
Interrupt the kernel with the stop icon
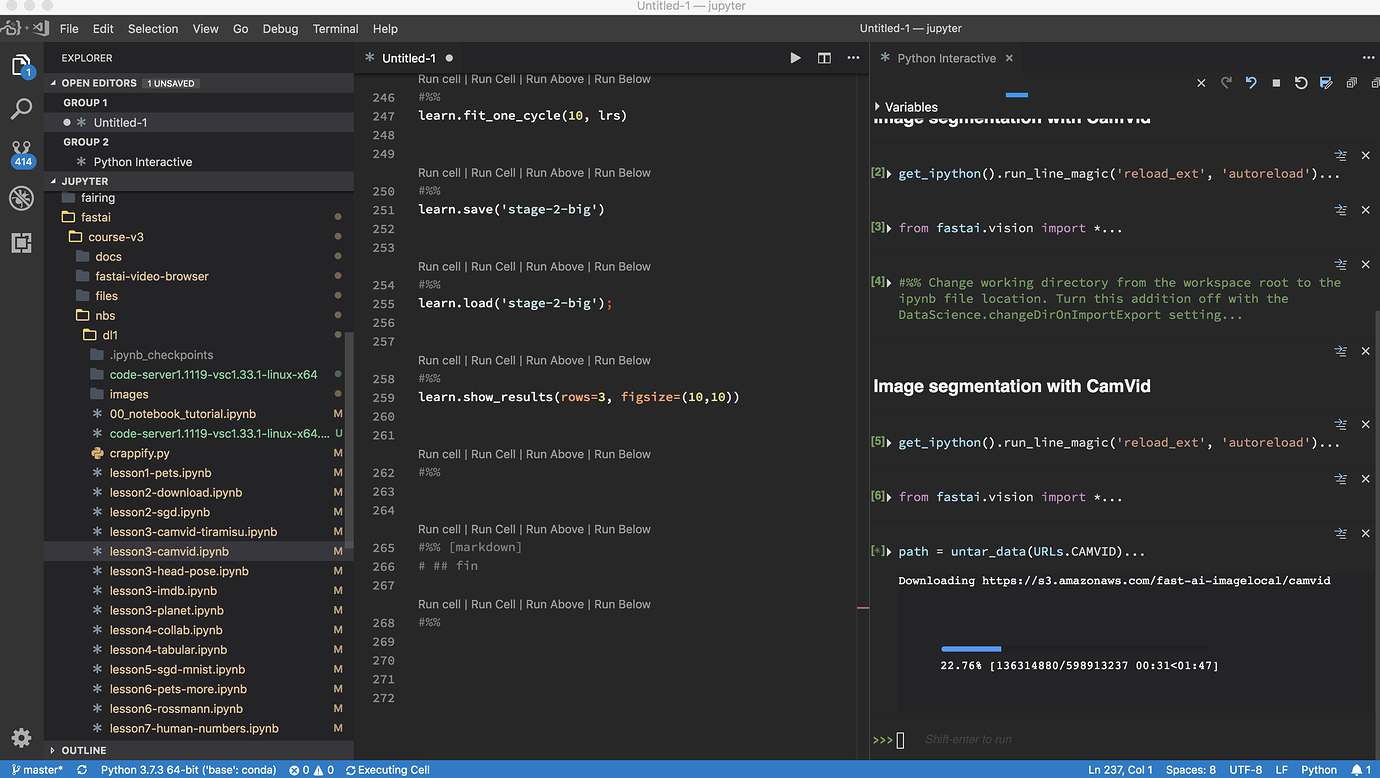click(1276, 83)
